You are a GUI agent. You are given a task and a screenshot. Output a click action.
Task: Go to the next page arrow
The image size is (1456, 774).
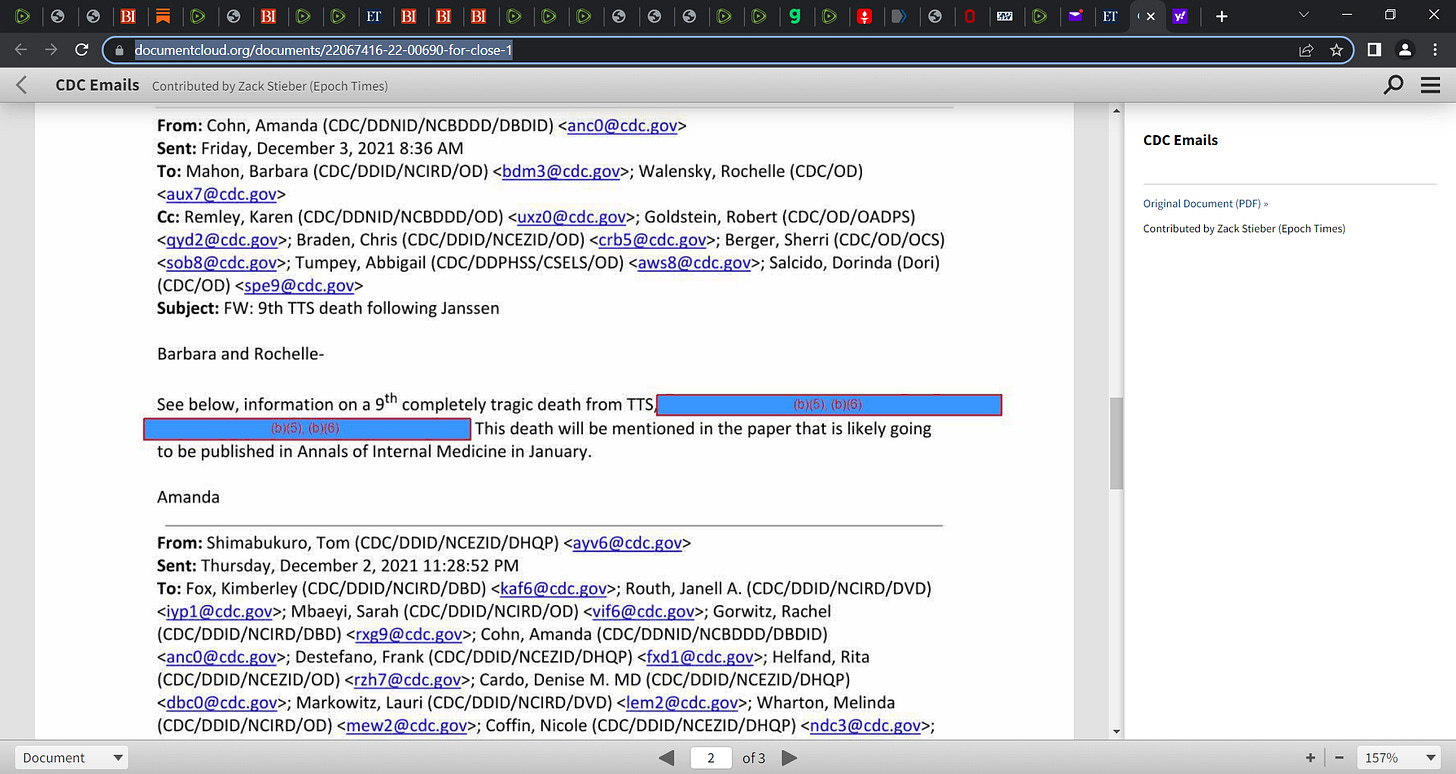789,758
